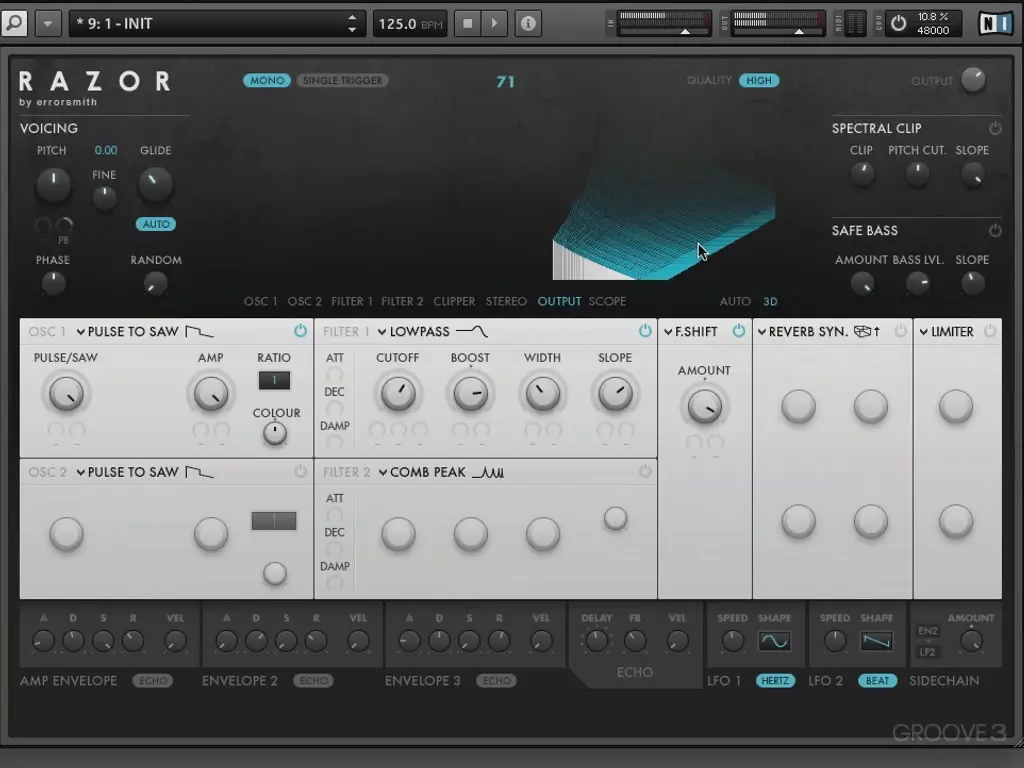Image resolution: width=1024 pixels, height=768 pixels.
Task: Click the sidechain LF2 source button
Action: point(927,652)
